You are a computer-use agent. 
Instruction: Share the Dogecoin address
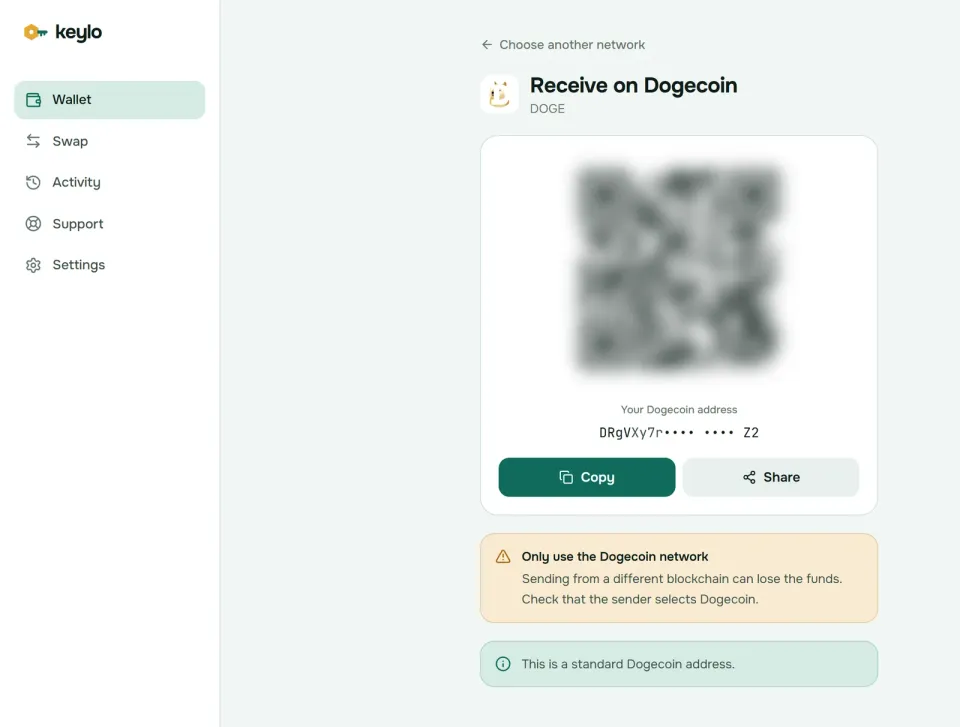(771, 477)
